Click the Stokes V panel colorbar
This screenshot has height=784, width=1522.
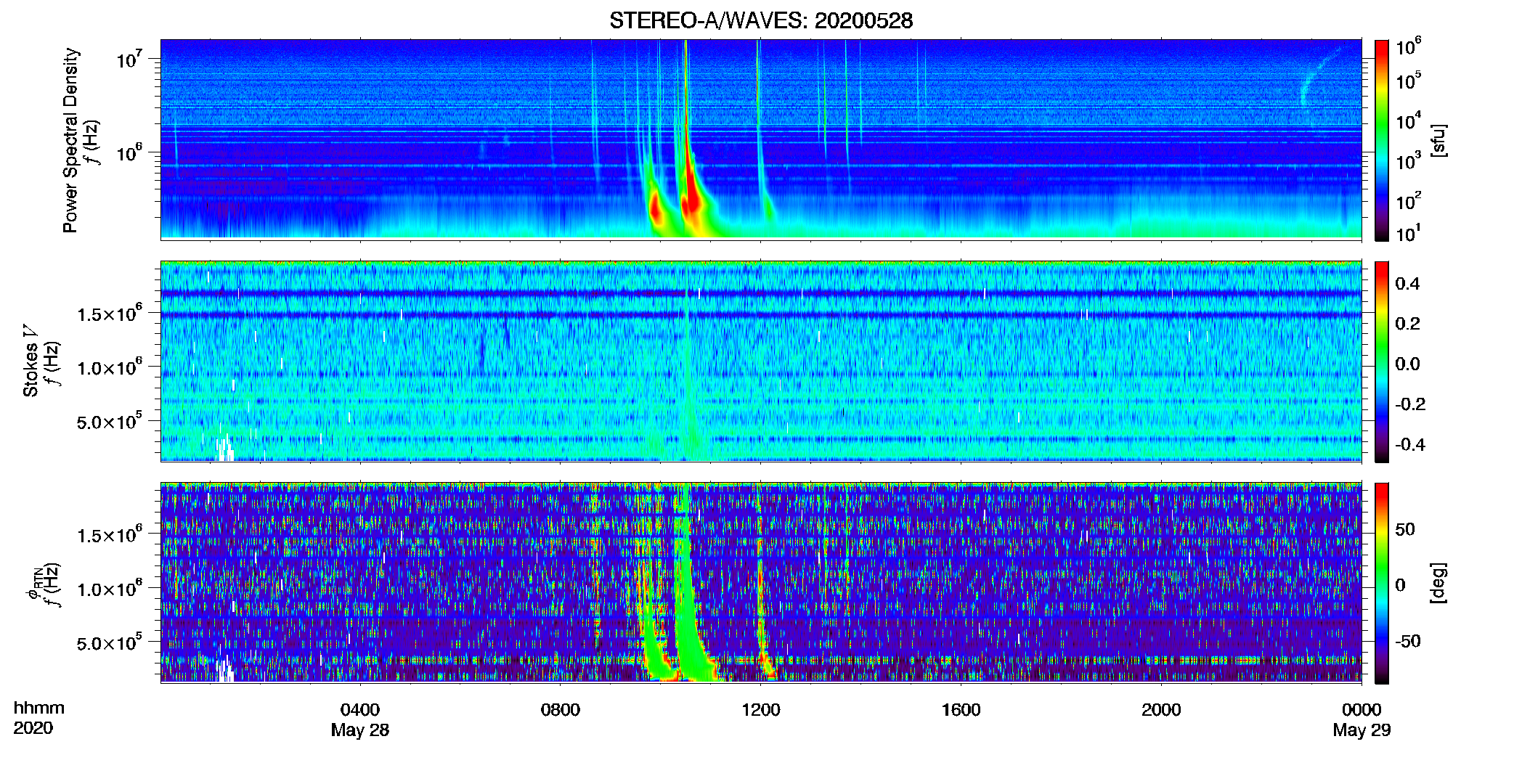point(1382,362)
